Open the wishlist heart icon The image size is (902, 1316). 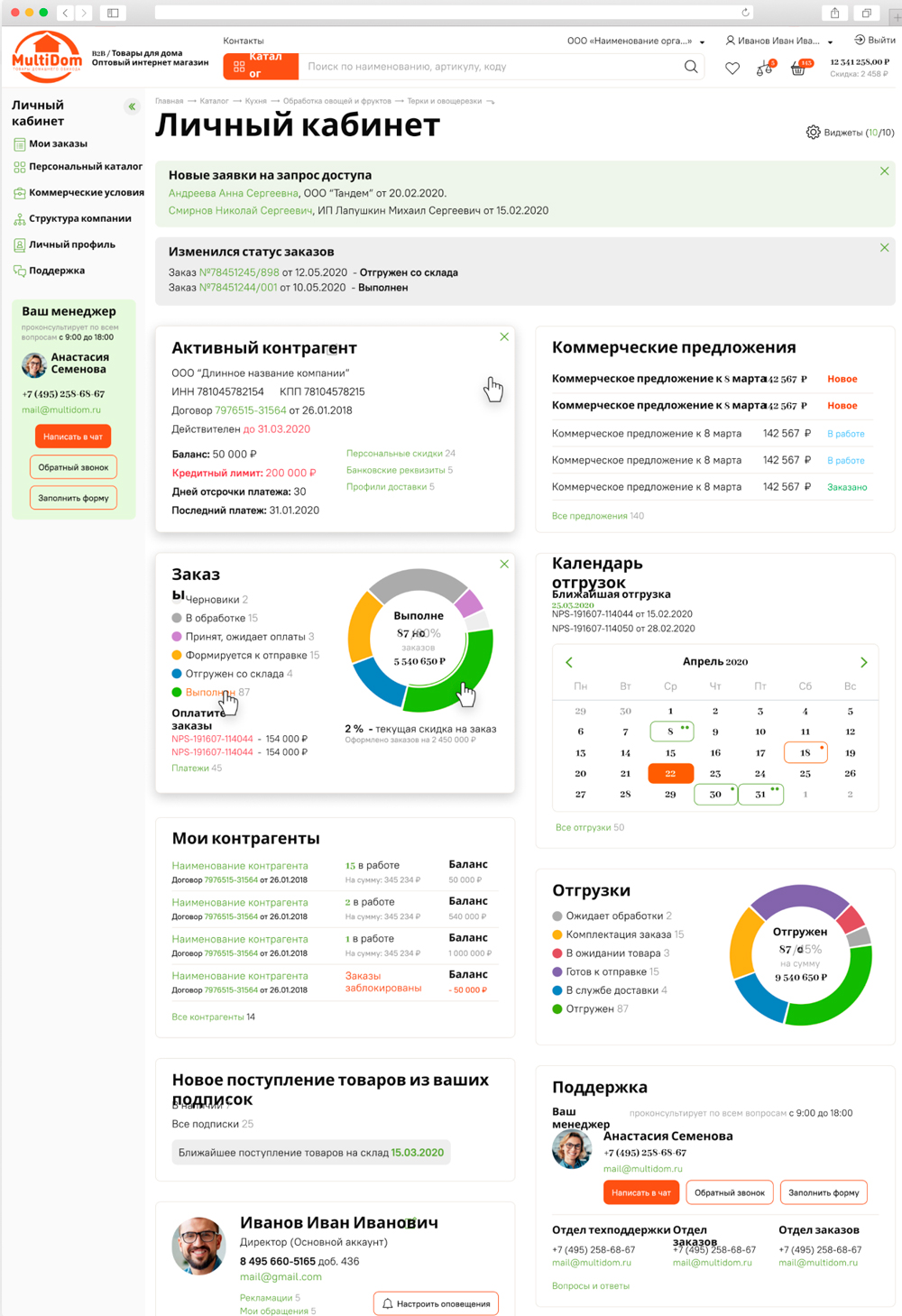pos(732,69)
